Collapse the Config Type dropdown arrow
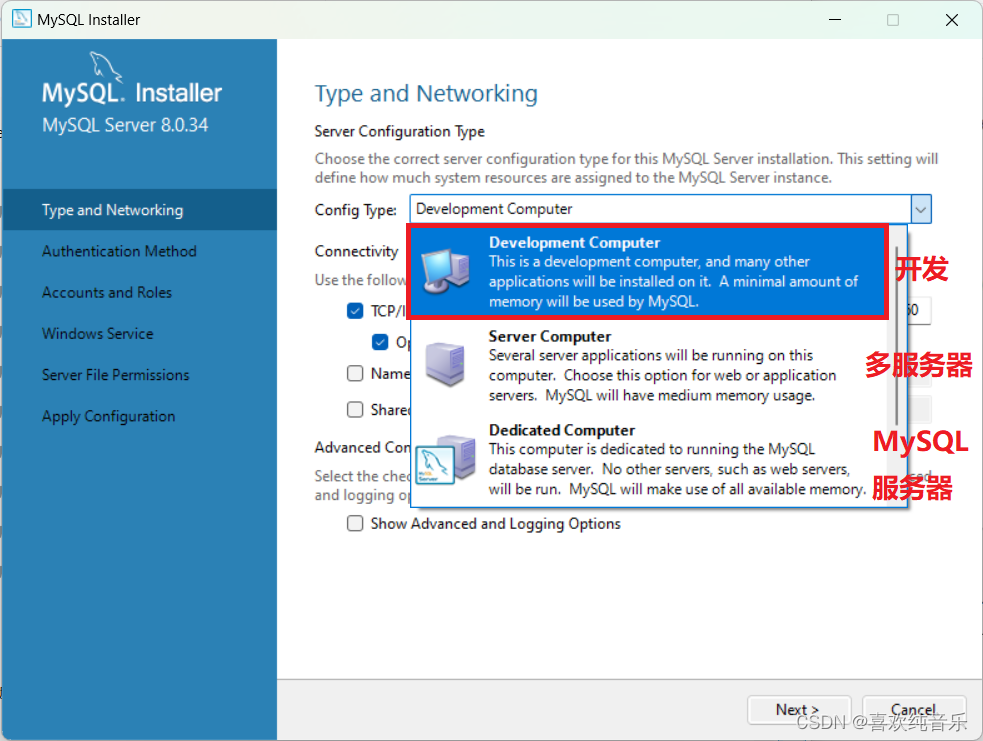This screenshot has width=983, height=741. (920, 209)
